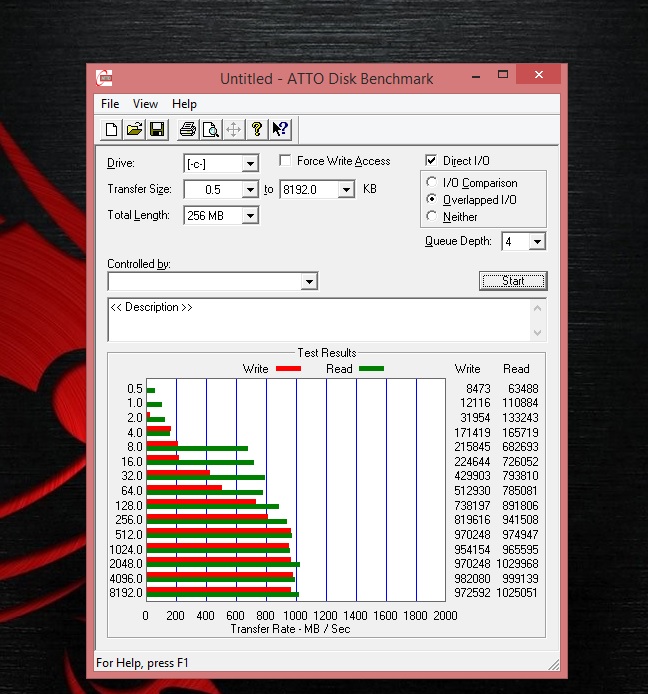Click the Save floppy disk icon
This screenshot has width=648, height=694.
point(157,130)
